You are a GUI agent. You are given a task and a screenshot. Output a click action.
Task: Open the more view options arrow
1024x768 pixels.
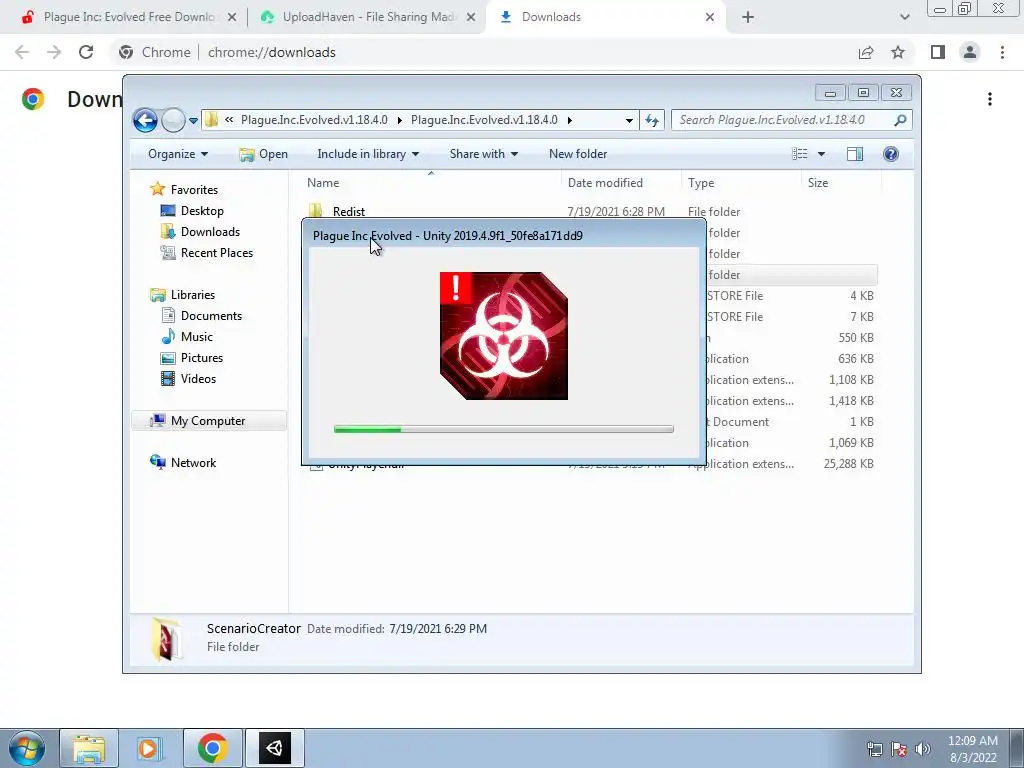[x=822, y=154]
